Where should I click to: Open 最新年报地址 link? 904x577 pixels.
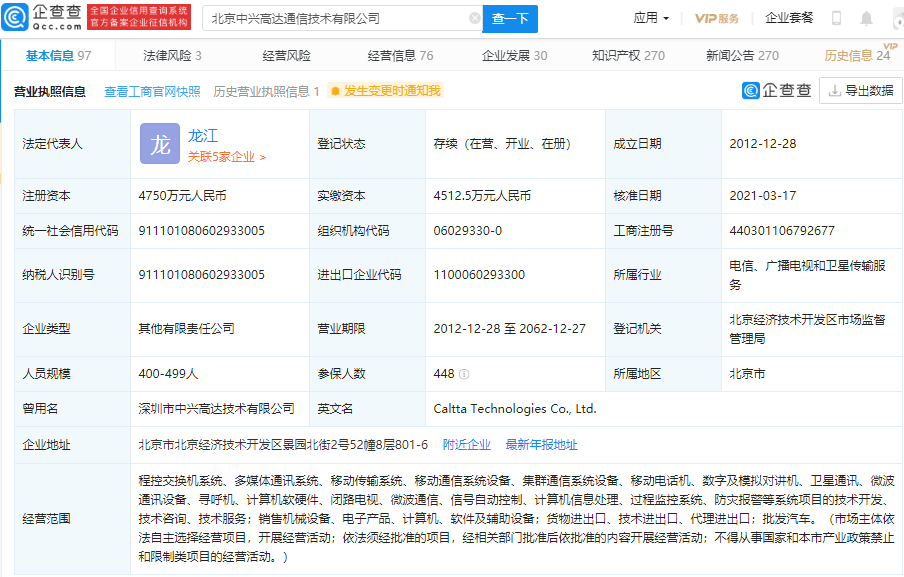click(x=541, y=445)
